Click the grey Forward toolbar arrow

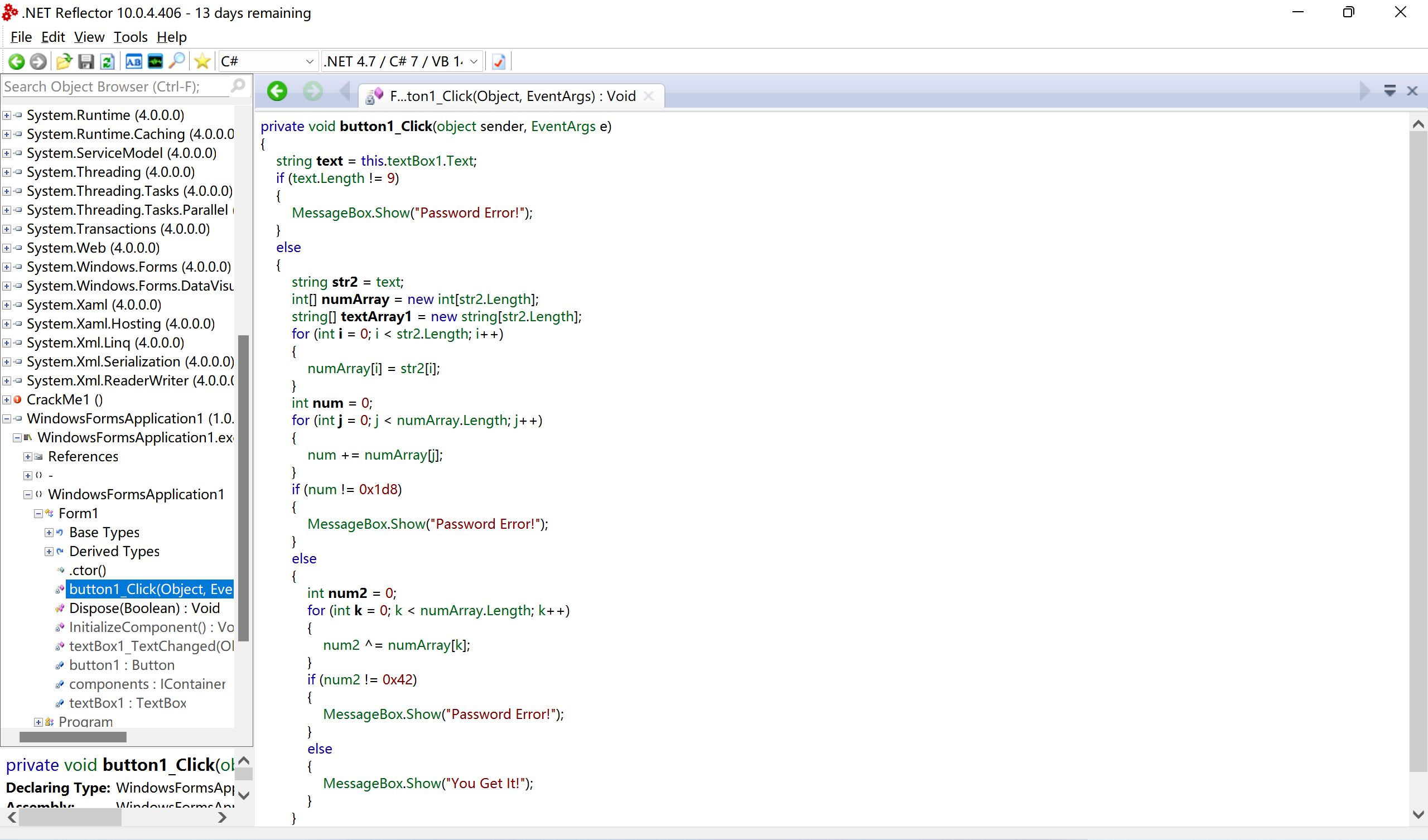click(38, 61)
